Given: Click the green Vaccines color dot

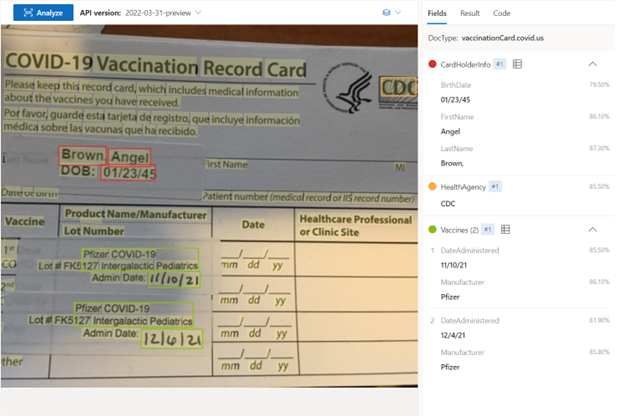Looking at the screenshot, I should click(432, 229).
